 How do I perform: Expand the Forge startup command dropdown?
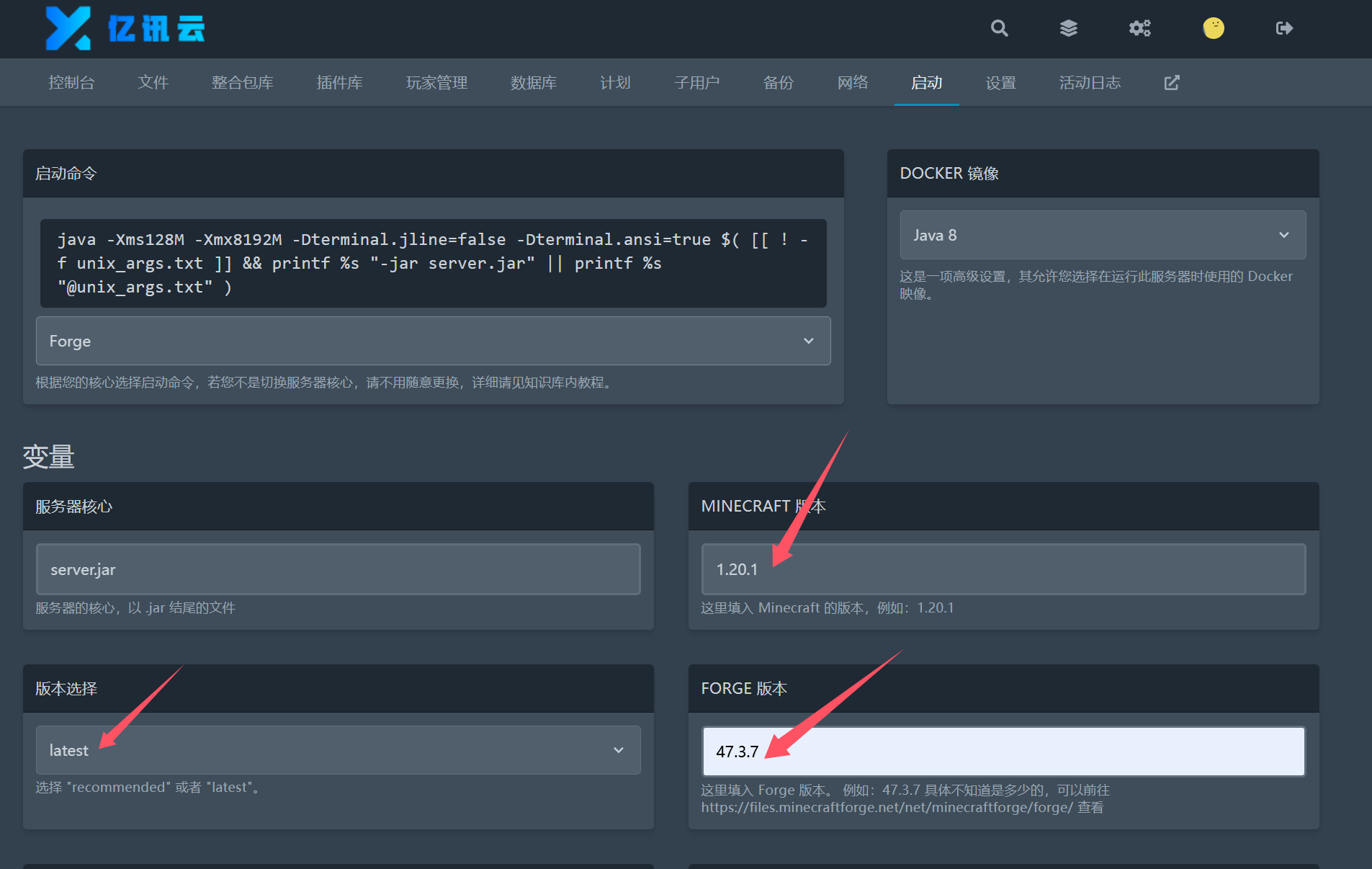pyautogui.click(x=434, y=341)
